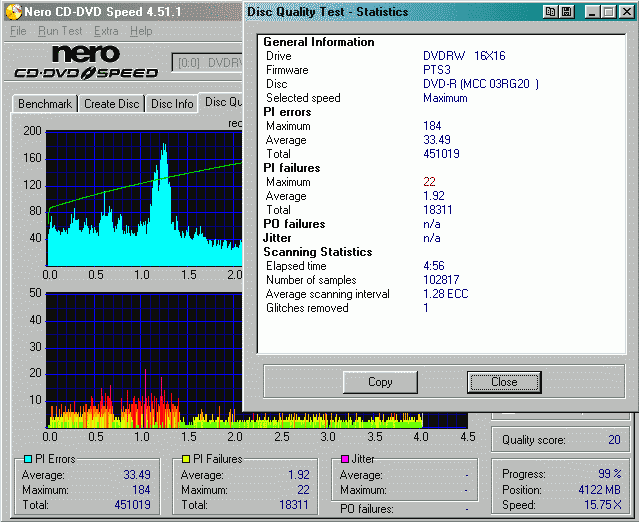Maximize the Disc Quality Test Statistics window

tap(608, 12)
